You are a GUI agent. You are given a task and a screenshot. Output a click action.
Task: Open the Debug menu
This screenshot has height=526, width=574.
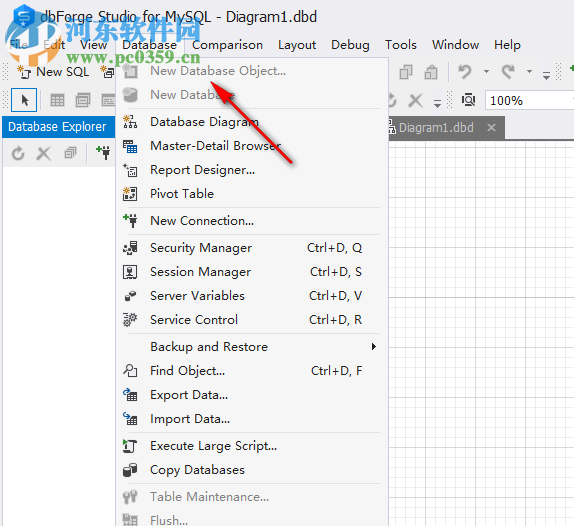pyautogui.click(x=350, y=45)
